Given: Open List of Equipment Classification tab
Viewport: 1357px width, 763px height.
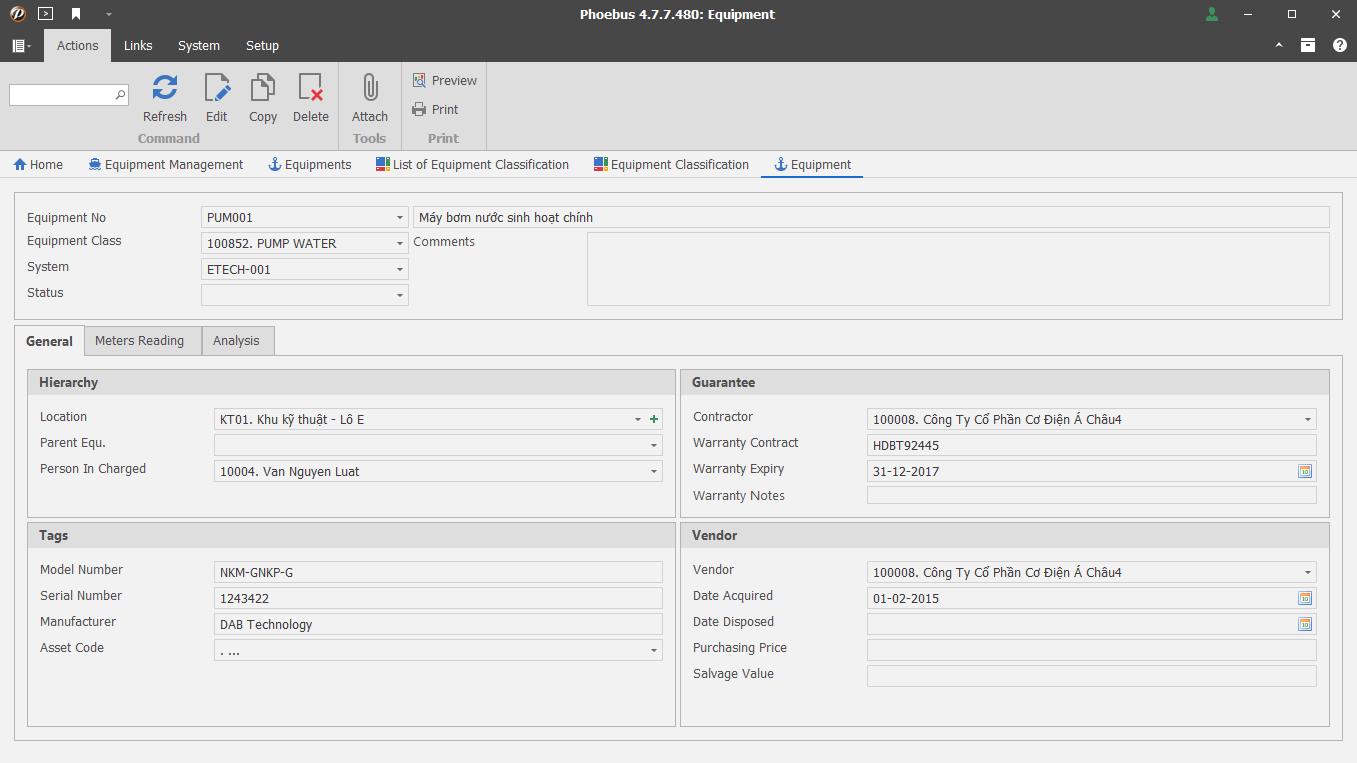Looking at the screenshot, I should tap(472, 165).
